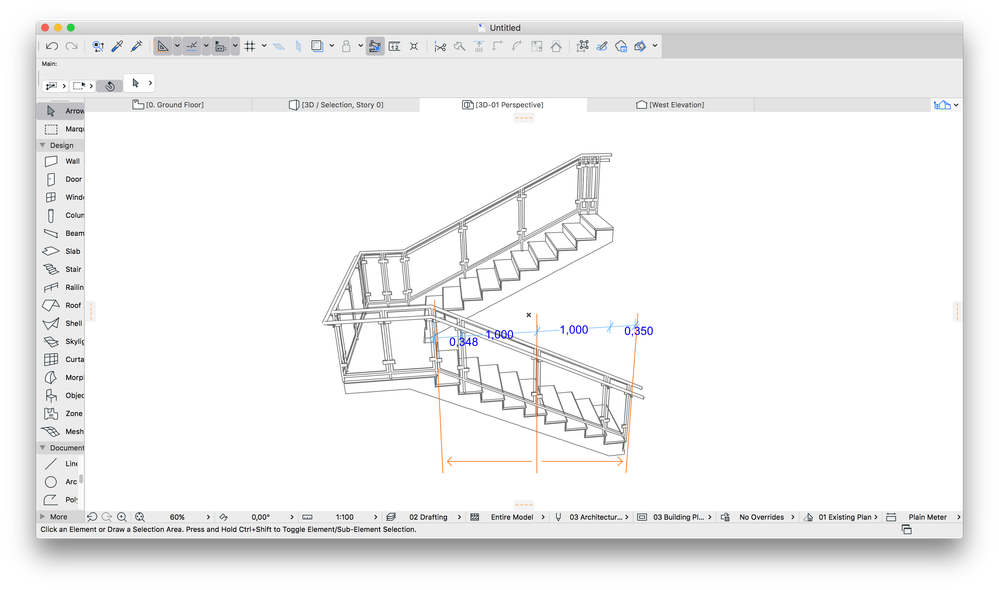Switch to the 0. Ground Floor tab
This screenshot has height=590, width=999.
(x=168, y=104)
